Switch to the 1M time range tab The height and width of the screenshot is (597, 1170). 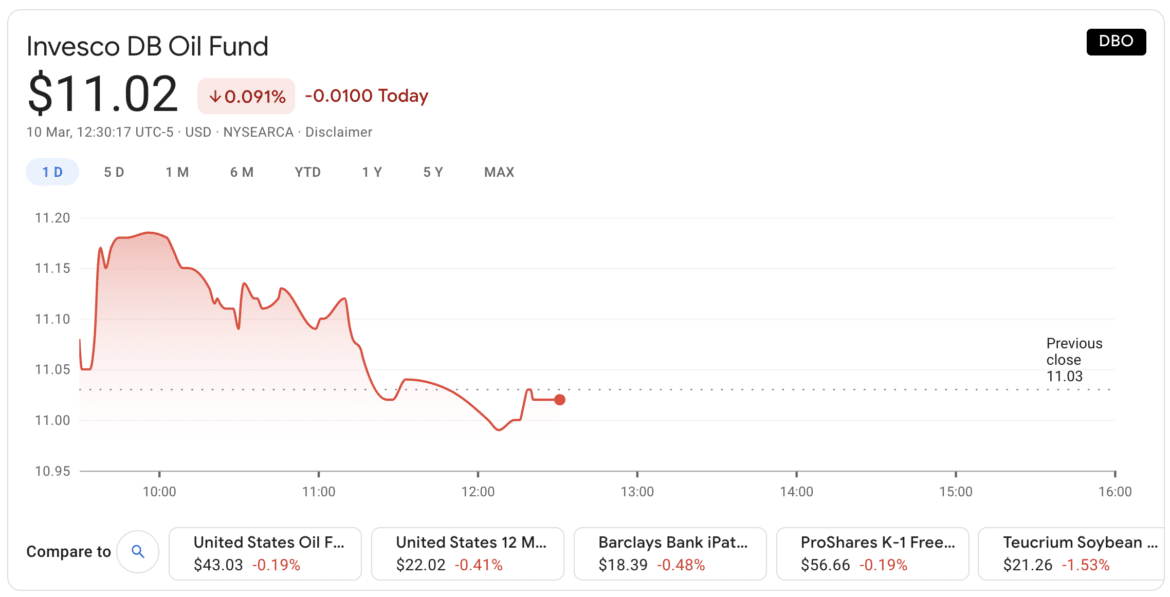coord(177,171)
